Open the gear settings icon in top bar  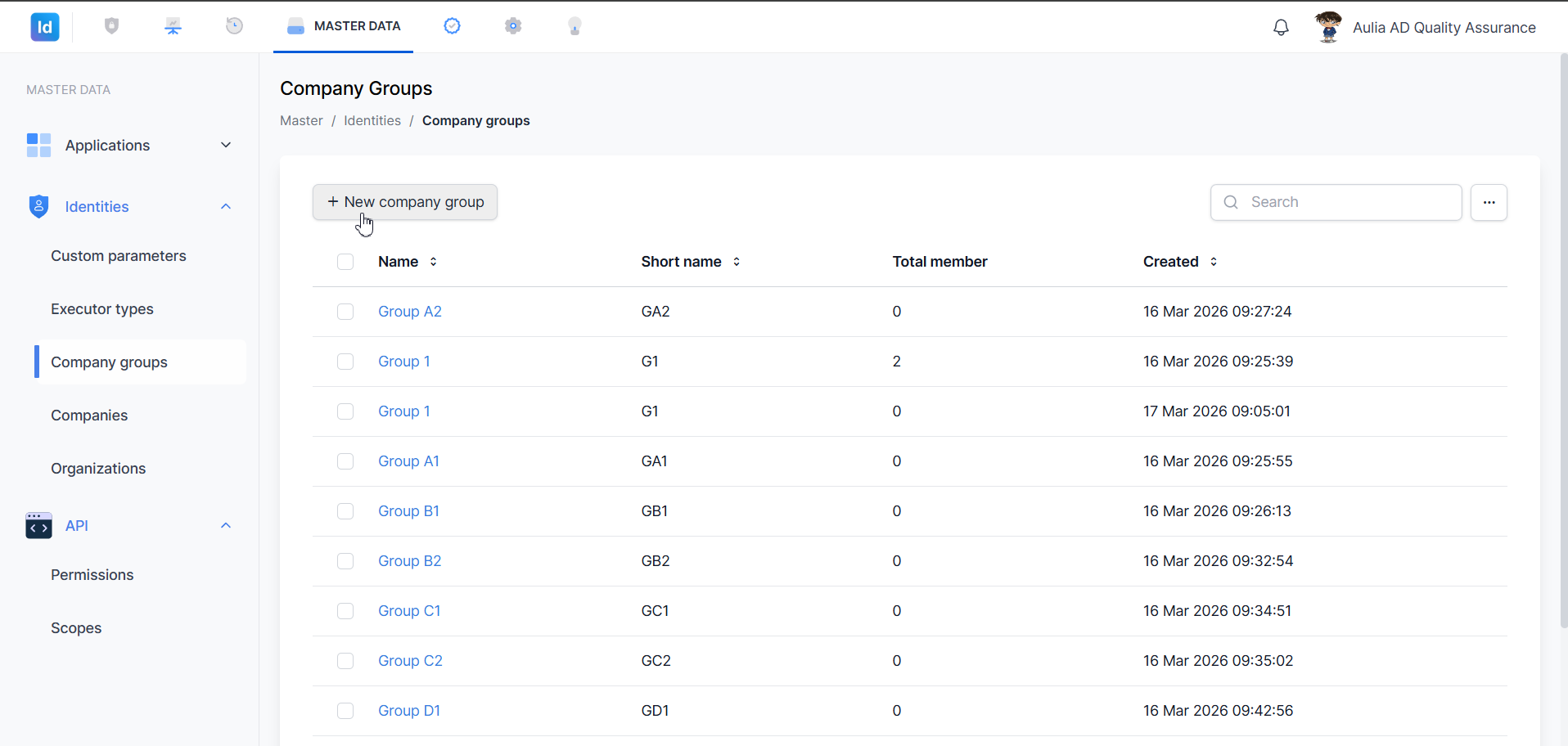513,26
